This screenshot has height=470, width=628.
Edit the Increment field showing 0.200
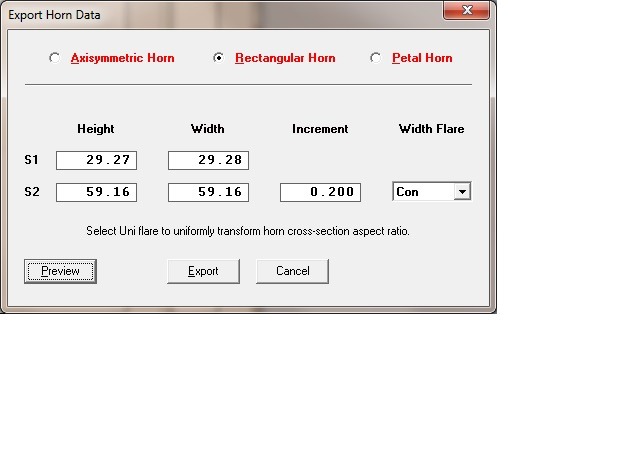coord(320,192)
